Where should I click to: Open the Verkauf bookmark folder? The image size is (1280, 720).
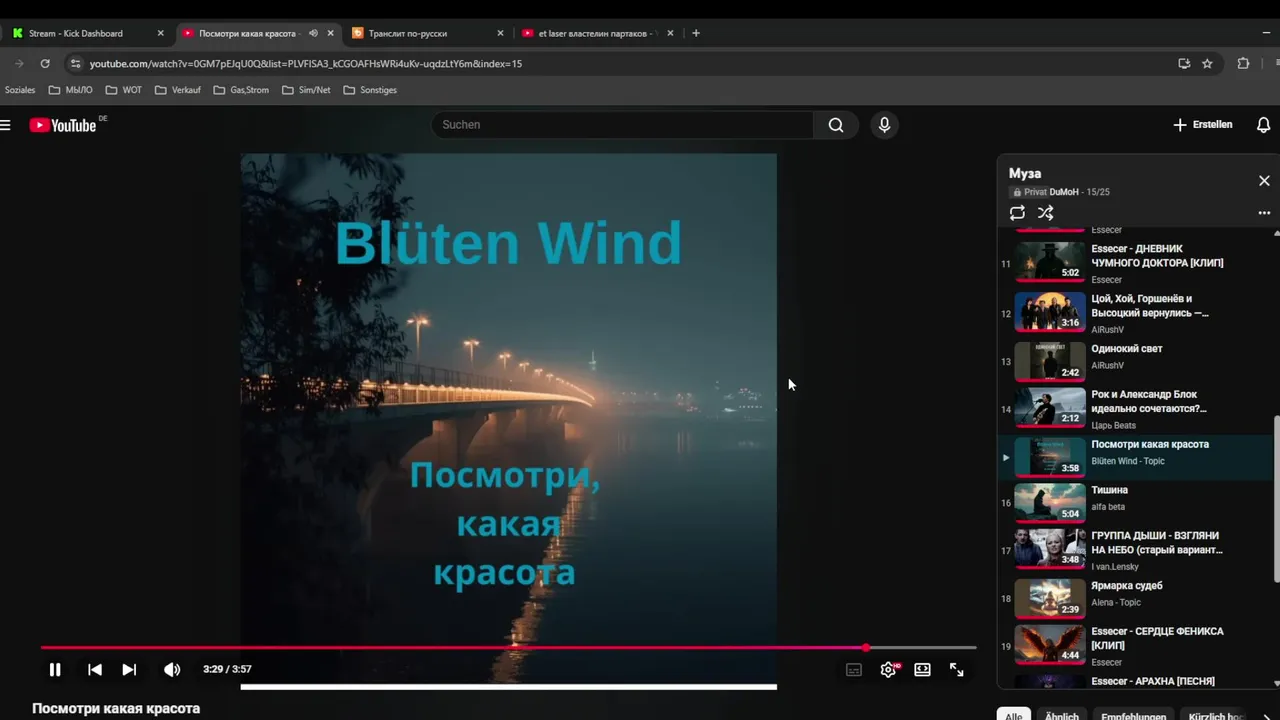(178, 90)
